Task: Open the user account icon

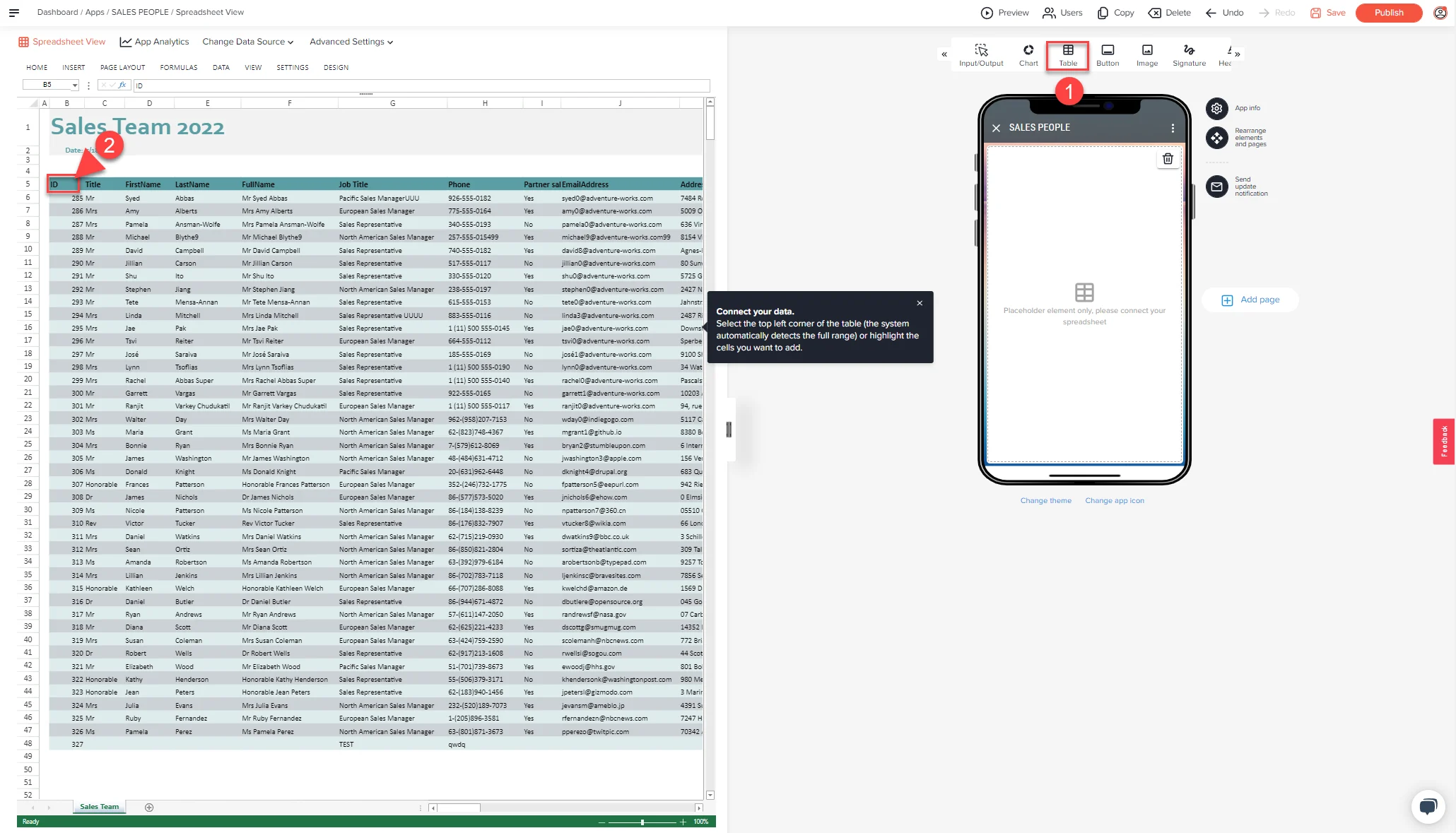Action: pyautogui.click(x=1440, y=13)
